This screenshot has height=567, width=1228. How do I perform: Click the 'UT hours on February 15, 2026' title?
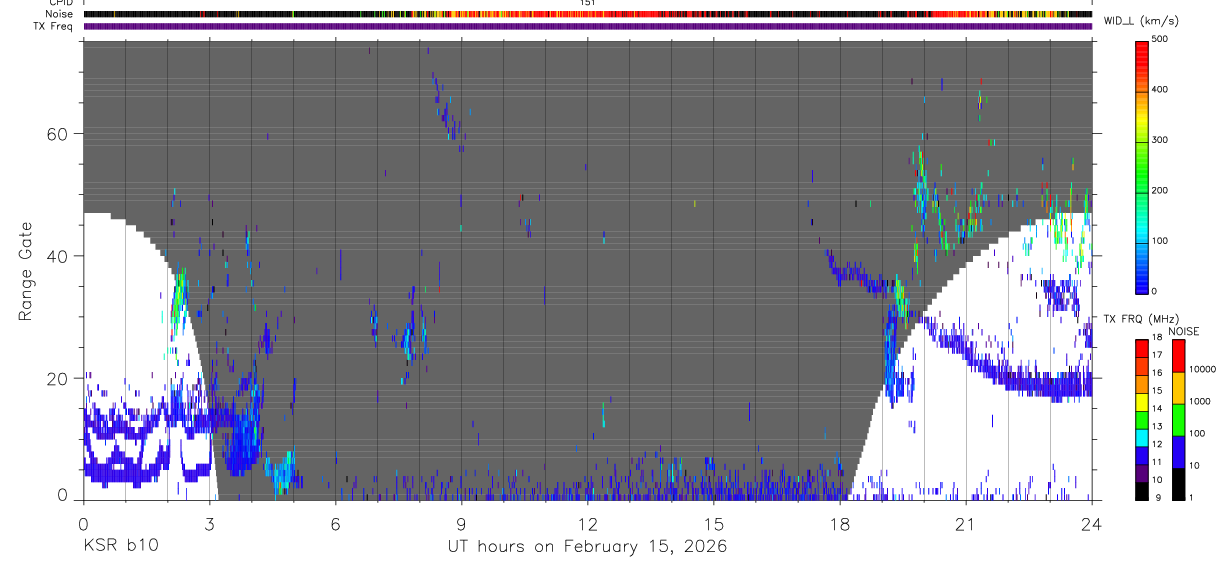tap(587, 547)
